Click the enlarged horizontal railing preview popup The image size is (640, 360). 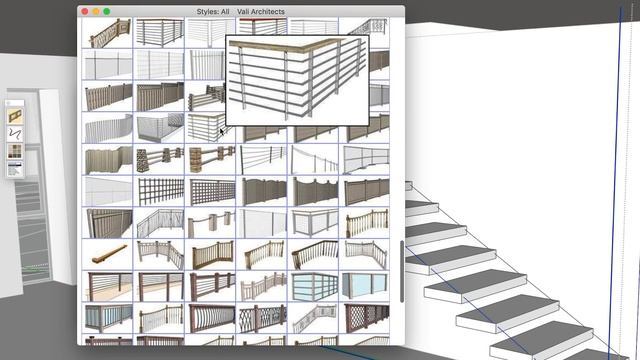click(297, 80)
